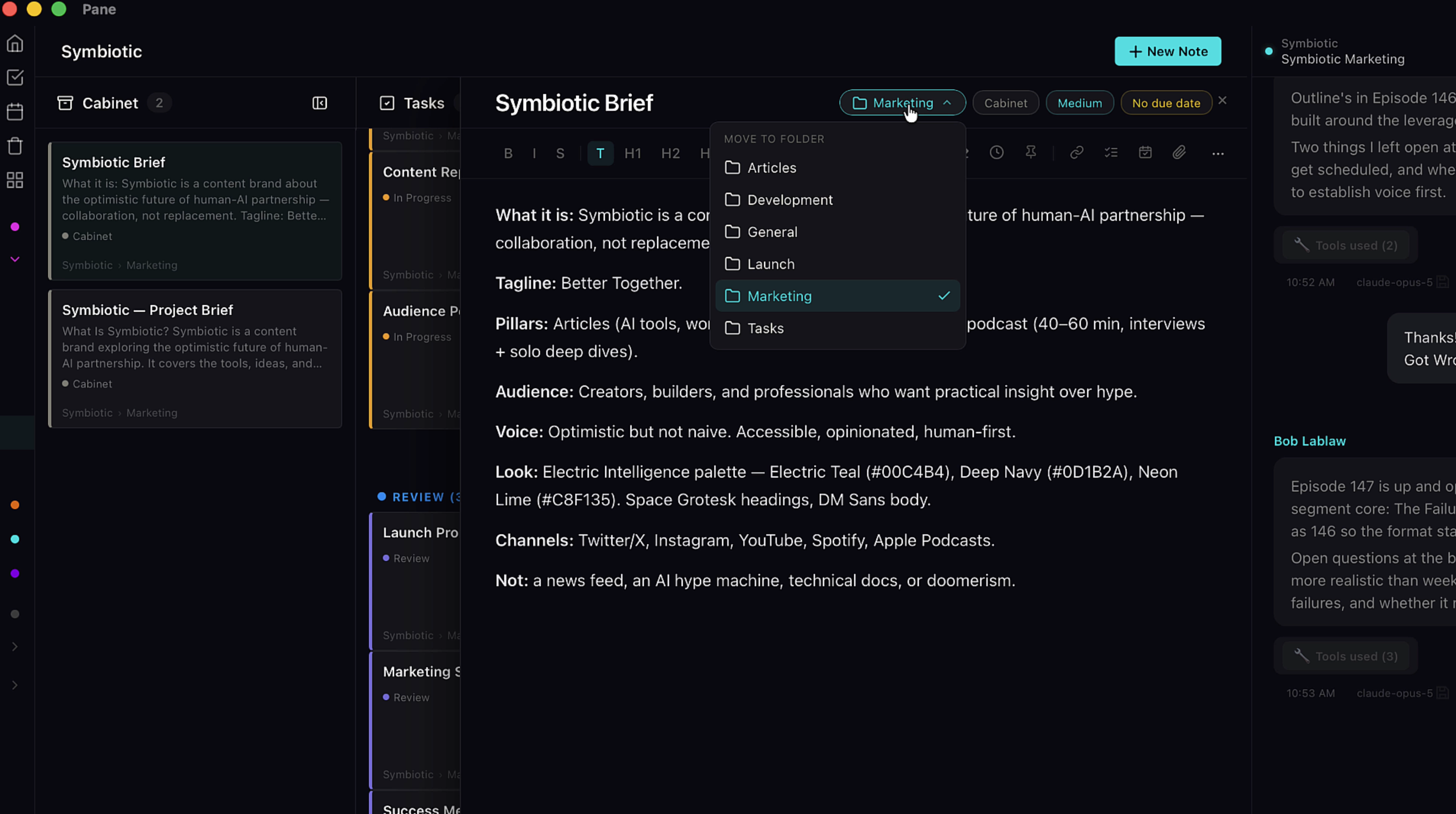This screenshot has width=1456, height=814.
Task: Select the teal workspace dot in sidebar
Action: pos(15,539)
